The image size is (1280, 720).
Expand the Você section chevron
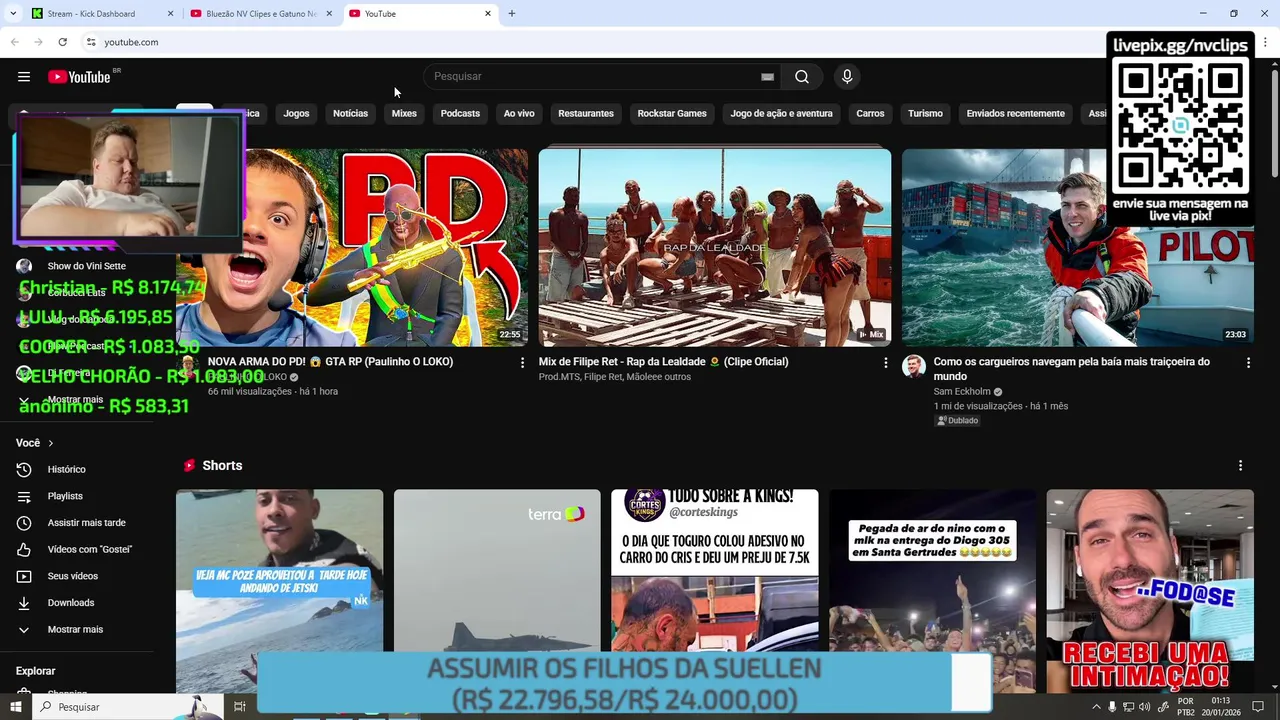tap(50, 443)
